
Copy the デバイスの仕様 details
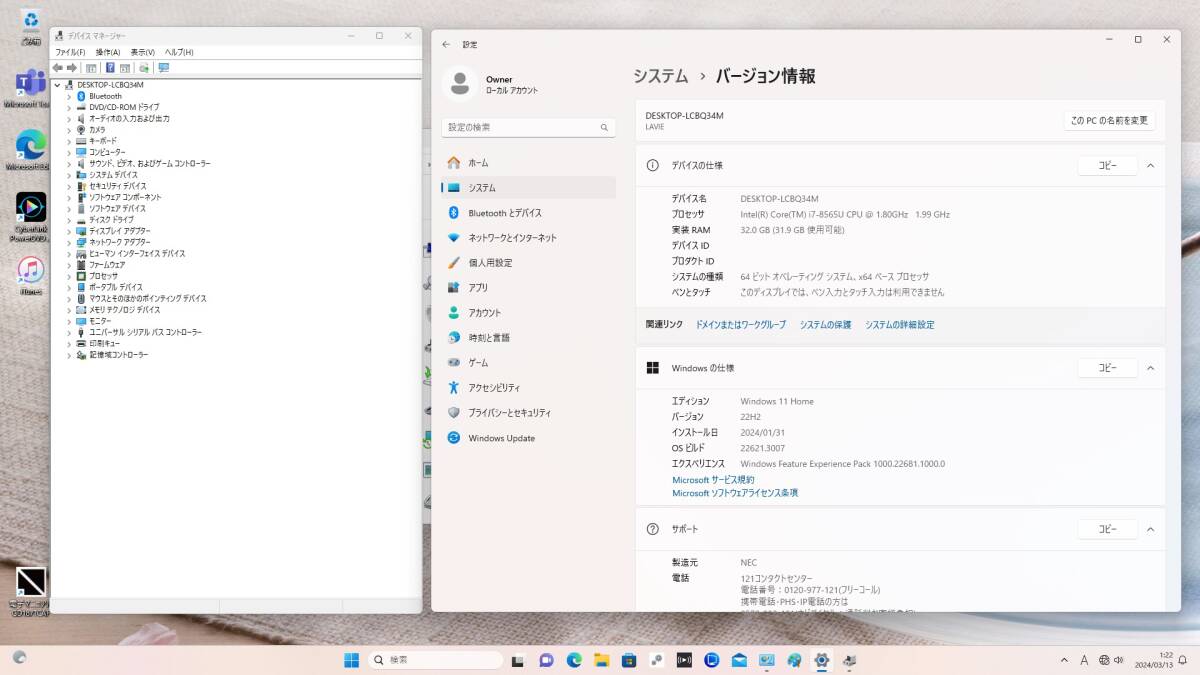(x=1107, y=165)
